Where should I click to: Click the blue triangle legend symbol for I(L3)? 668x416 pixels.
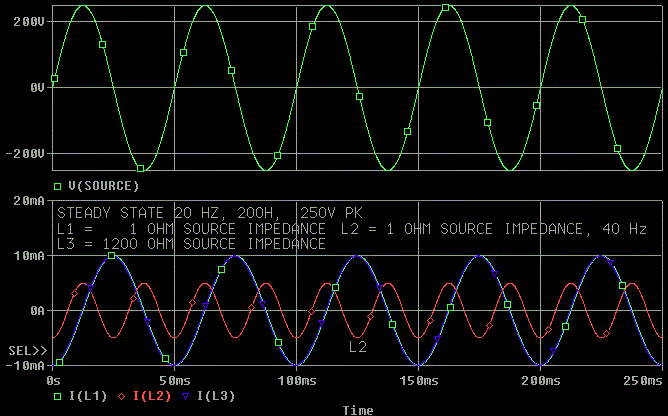tap(187, 396)
